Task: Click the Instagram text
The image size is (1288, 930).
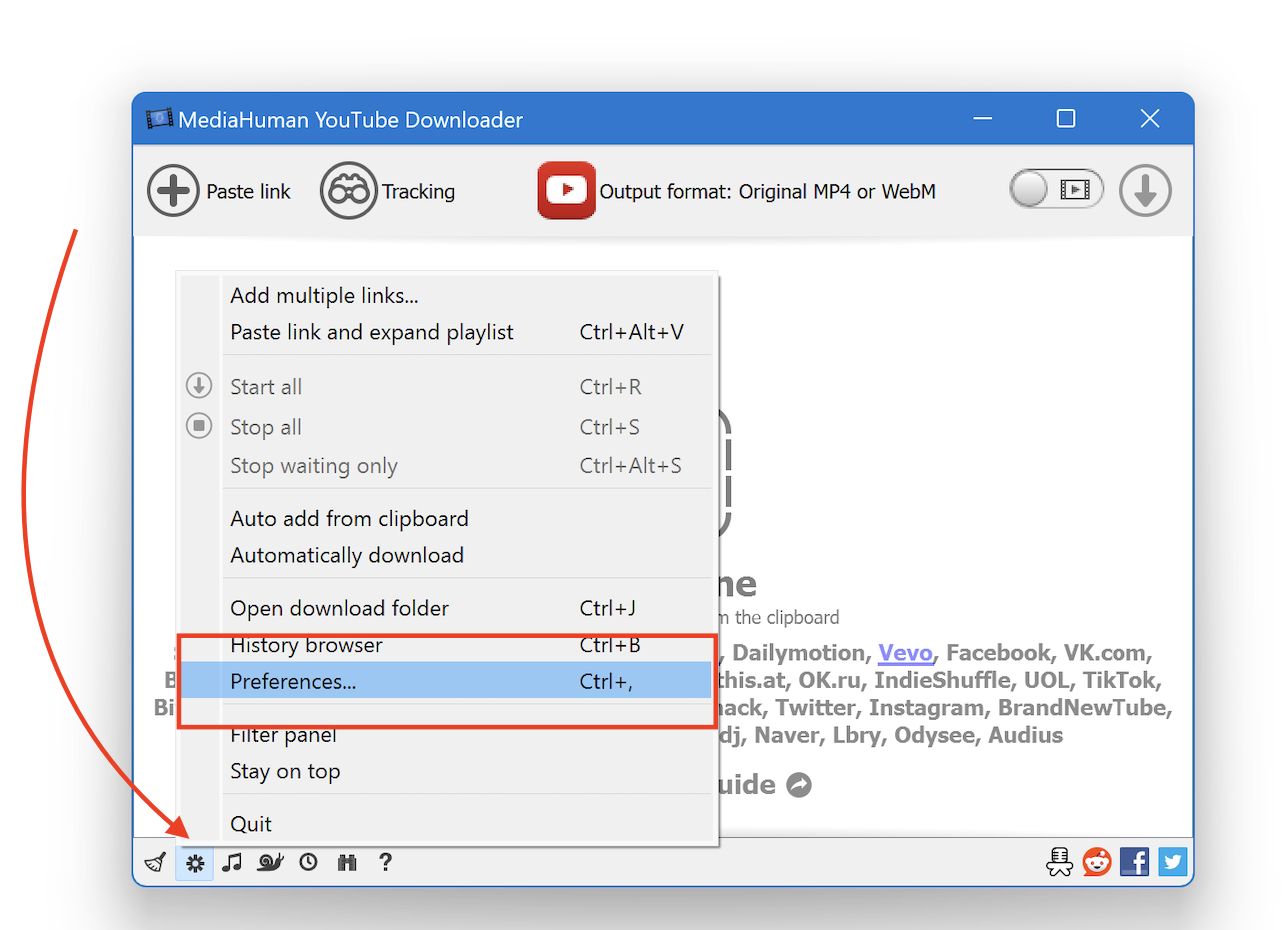Action: click(x=926, y=708)
